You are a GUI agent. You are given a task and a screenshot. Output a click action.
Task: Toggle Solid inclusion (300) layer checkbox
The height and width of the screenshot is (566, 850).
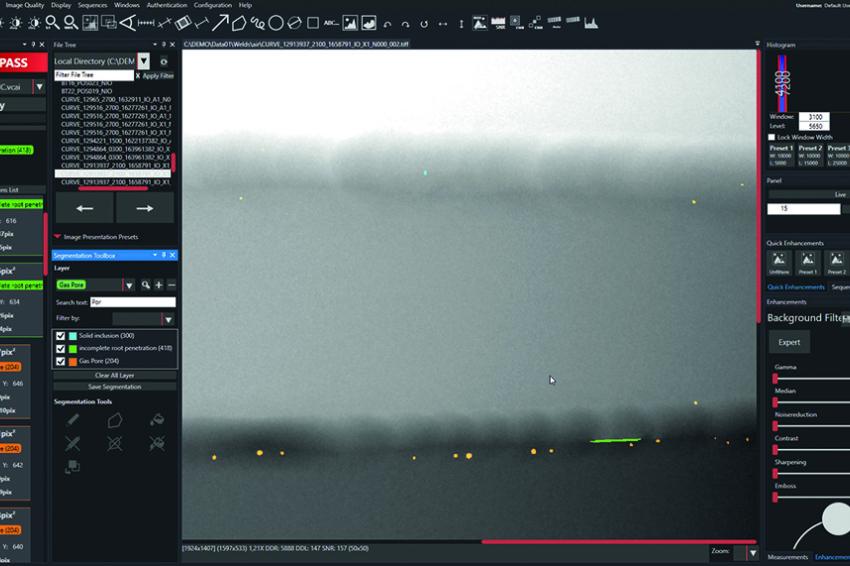61,336
